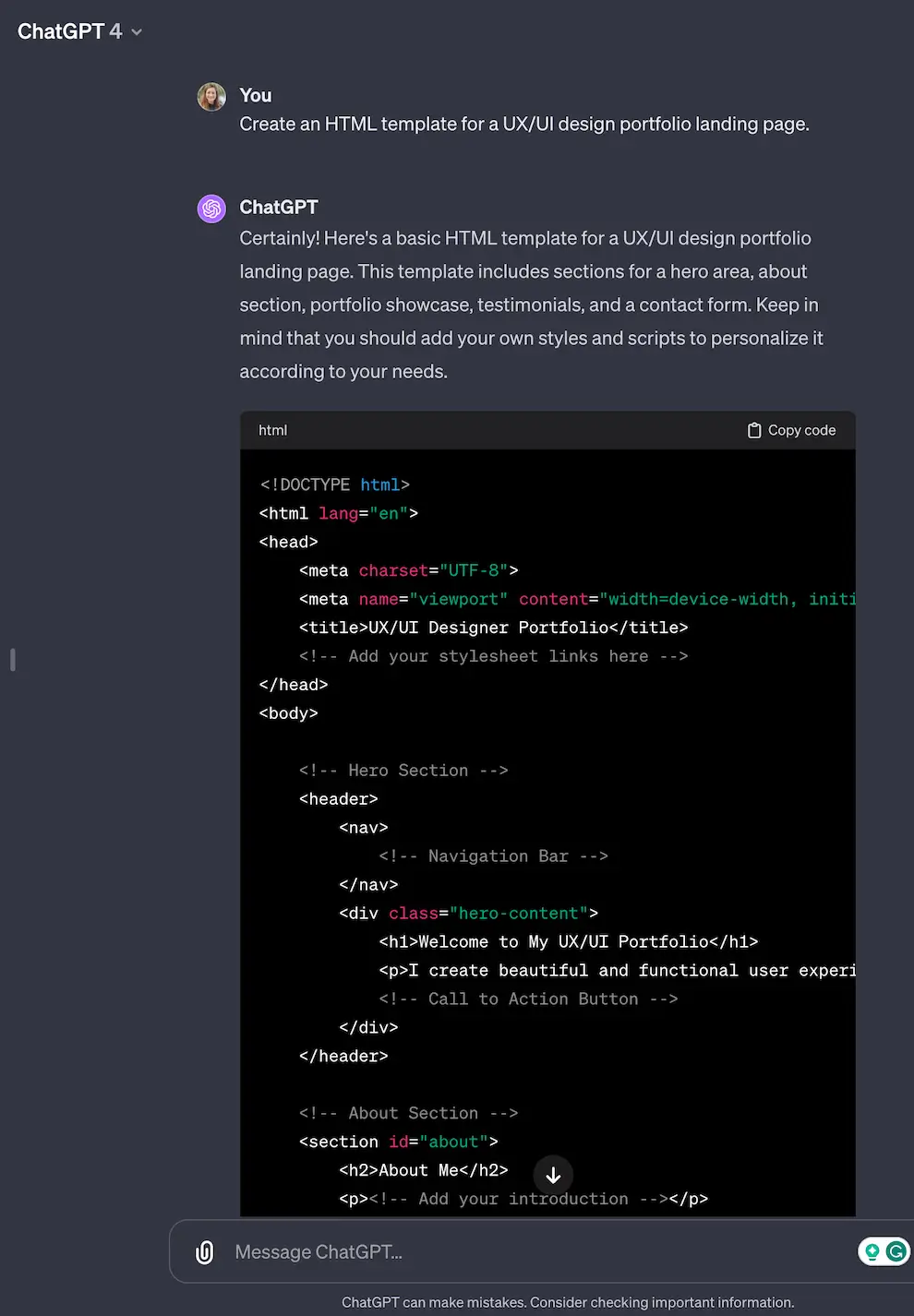Image resolution: width=914 pixels, height=1316 pixels.
Task: Click the meta charset UTF-8 line
Action: [409, 570]
